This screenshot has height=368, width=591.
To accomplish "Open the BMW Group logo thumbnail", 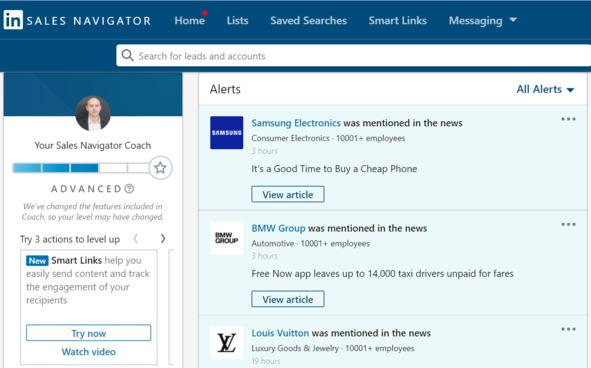I will 227,238.
